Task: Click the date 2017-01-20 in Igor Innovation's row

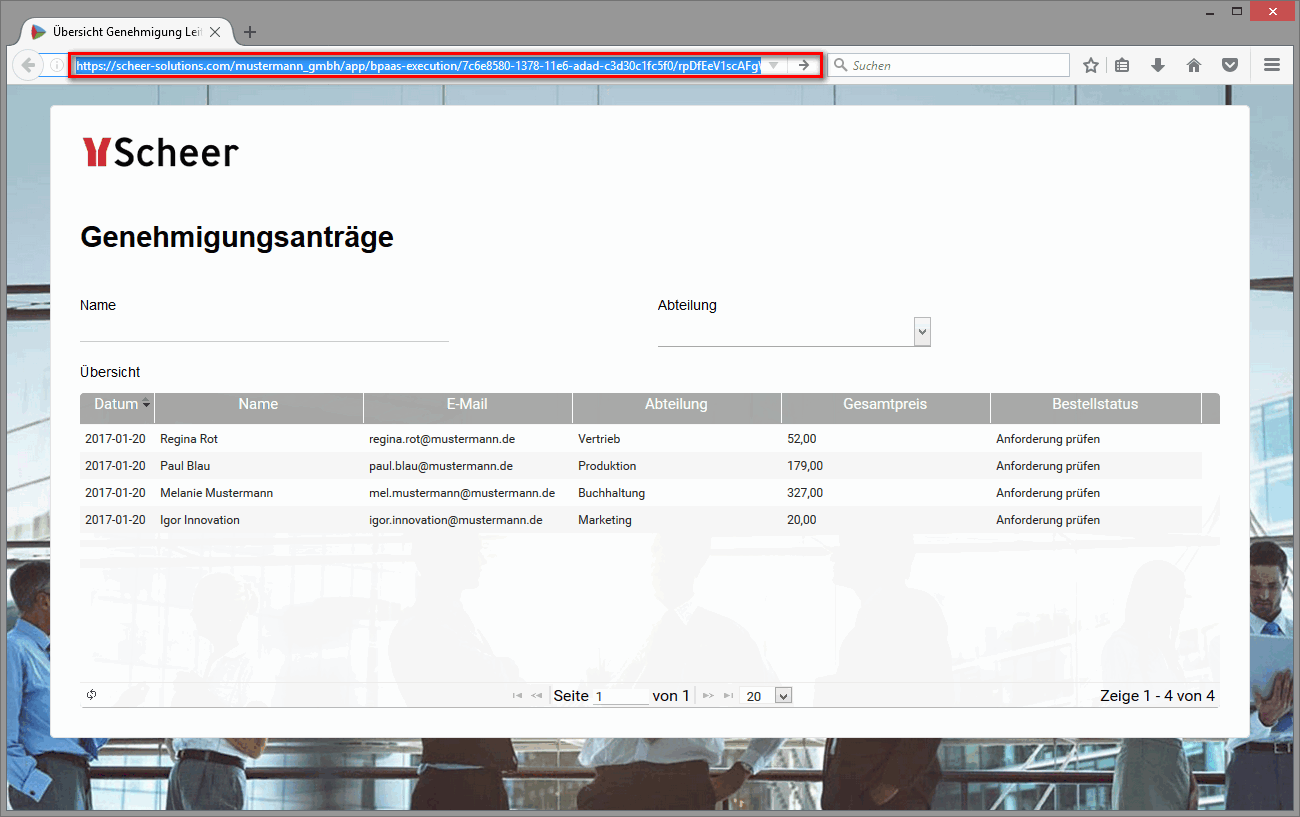Action: coord(115,520)
